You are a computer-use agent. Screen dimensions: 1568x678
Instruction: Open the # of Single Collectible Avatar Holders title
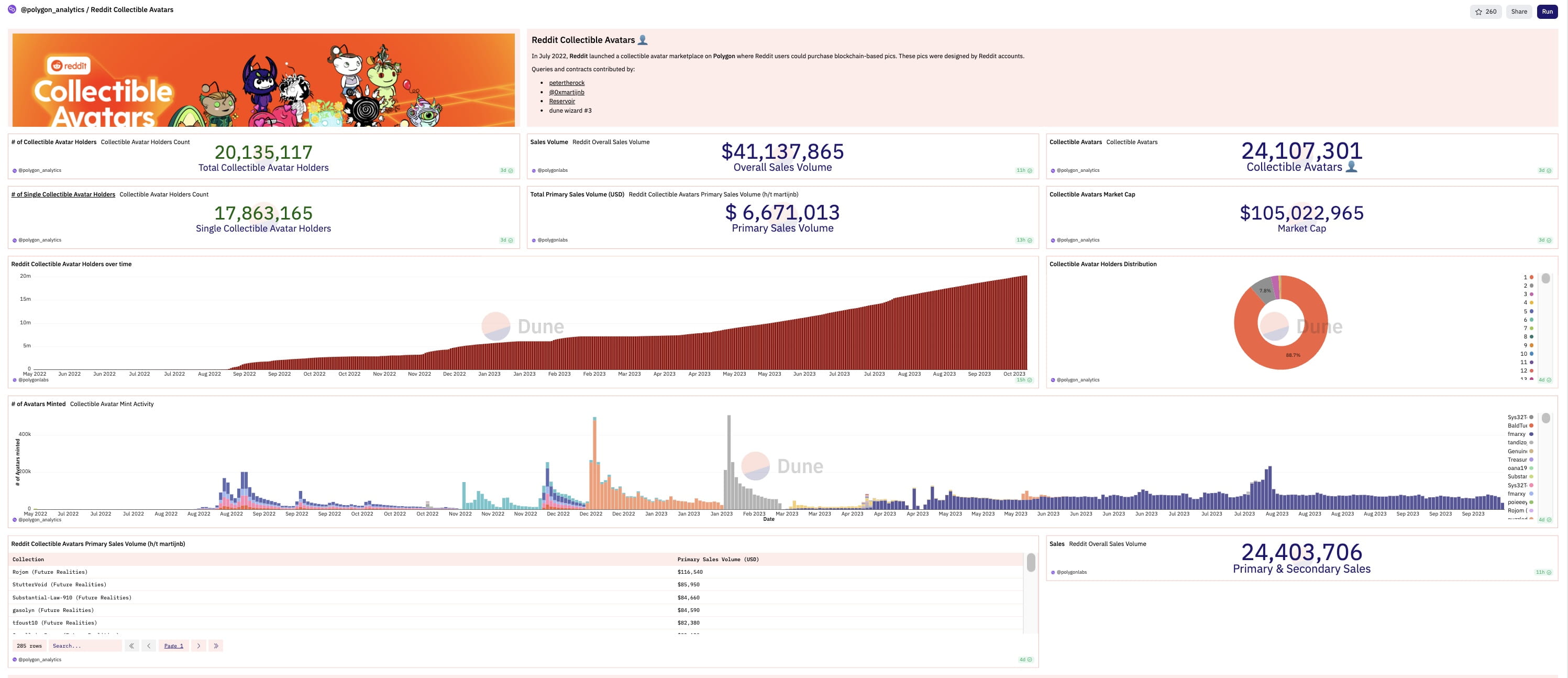pos(63,194)
